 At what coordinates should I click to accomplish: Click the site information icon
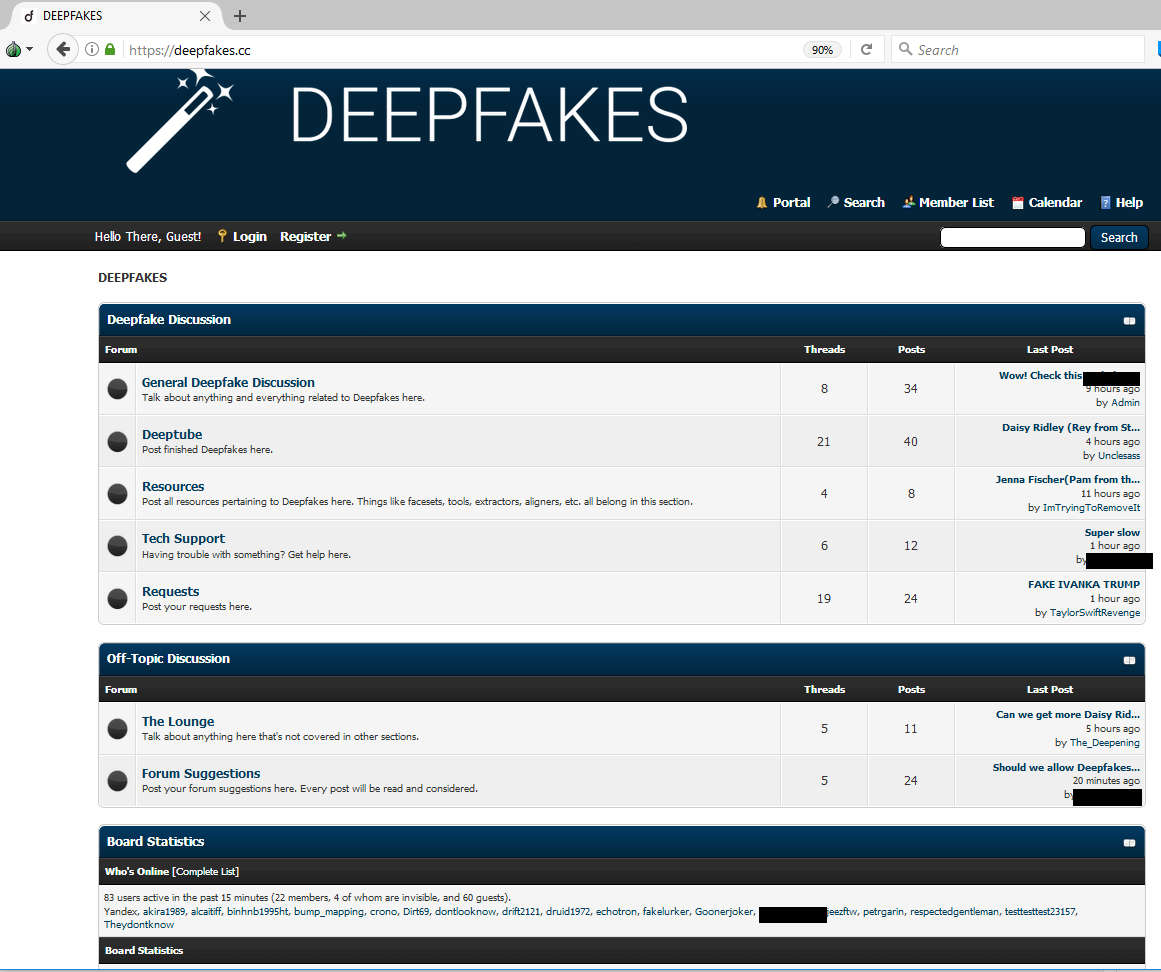pos(92,49)
